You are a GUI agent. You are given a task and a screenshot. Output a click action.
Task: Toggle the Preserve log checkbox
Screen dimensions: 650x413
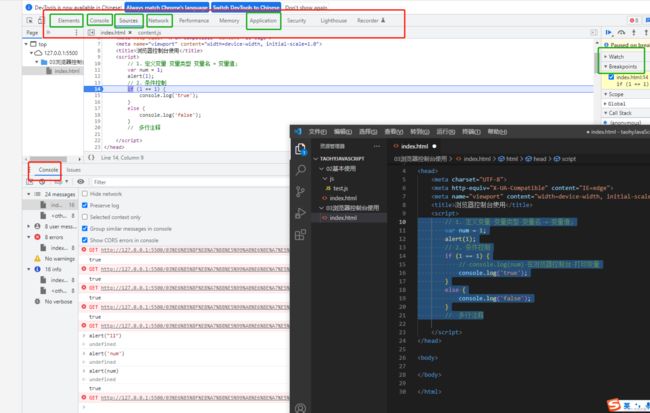tap(85, 205)
